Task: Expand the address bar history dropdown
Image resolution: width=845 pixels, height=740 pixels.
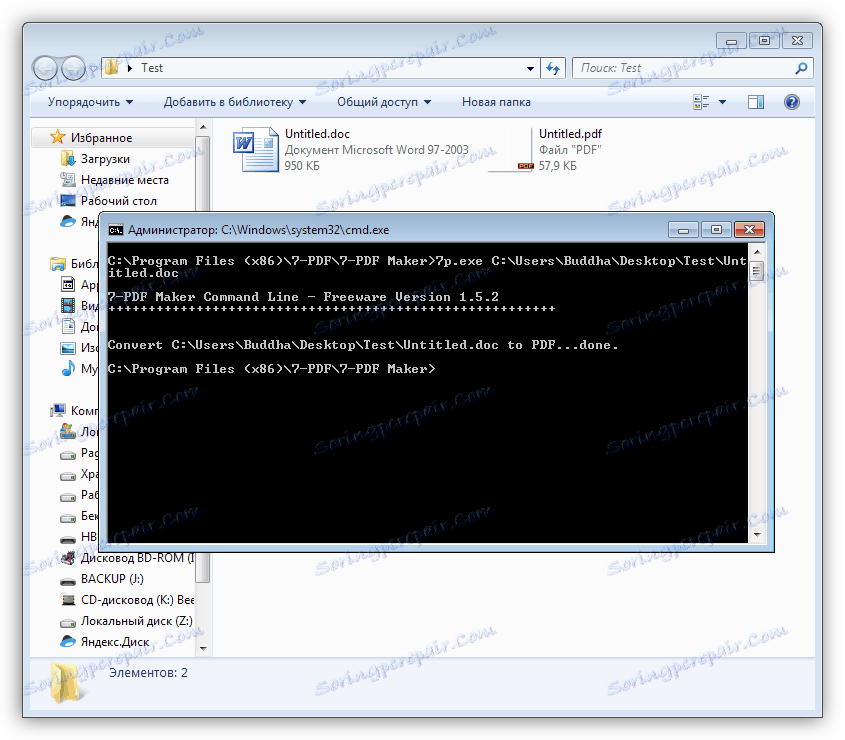Action: (530, 68)
